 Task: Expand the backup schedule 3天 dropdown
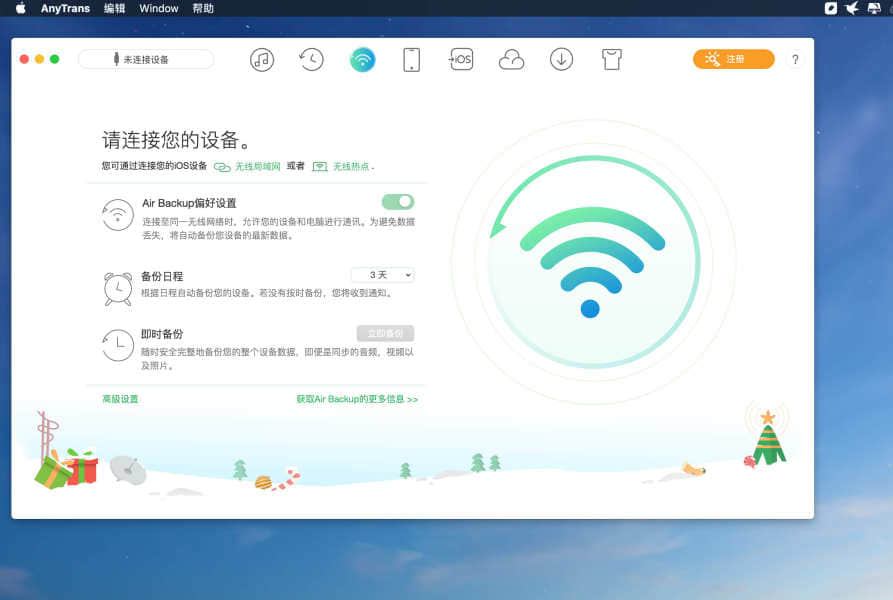[382, 275]
